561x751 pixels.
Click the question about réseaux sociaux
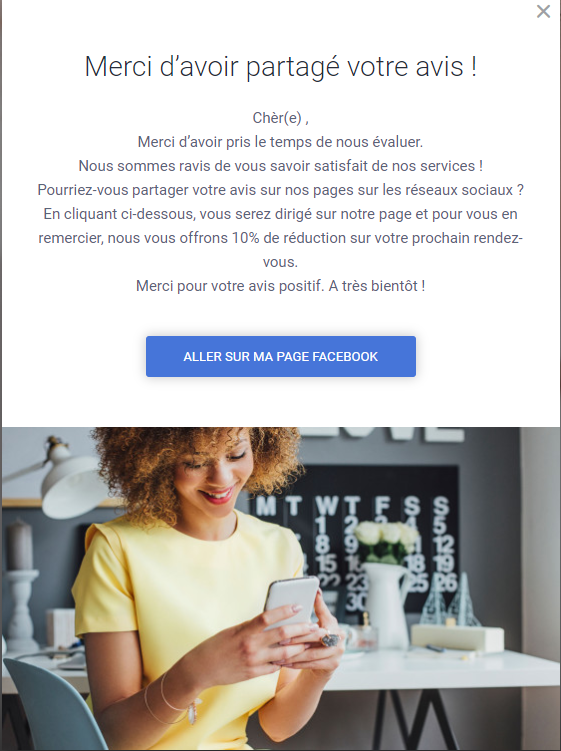pyautogui.click(x=281, y=190)
